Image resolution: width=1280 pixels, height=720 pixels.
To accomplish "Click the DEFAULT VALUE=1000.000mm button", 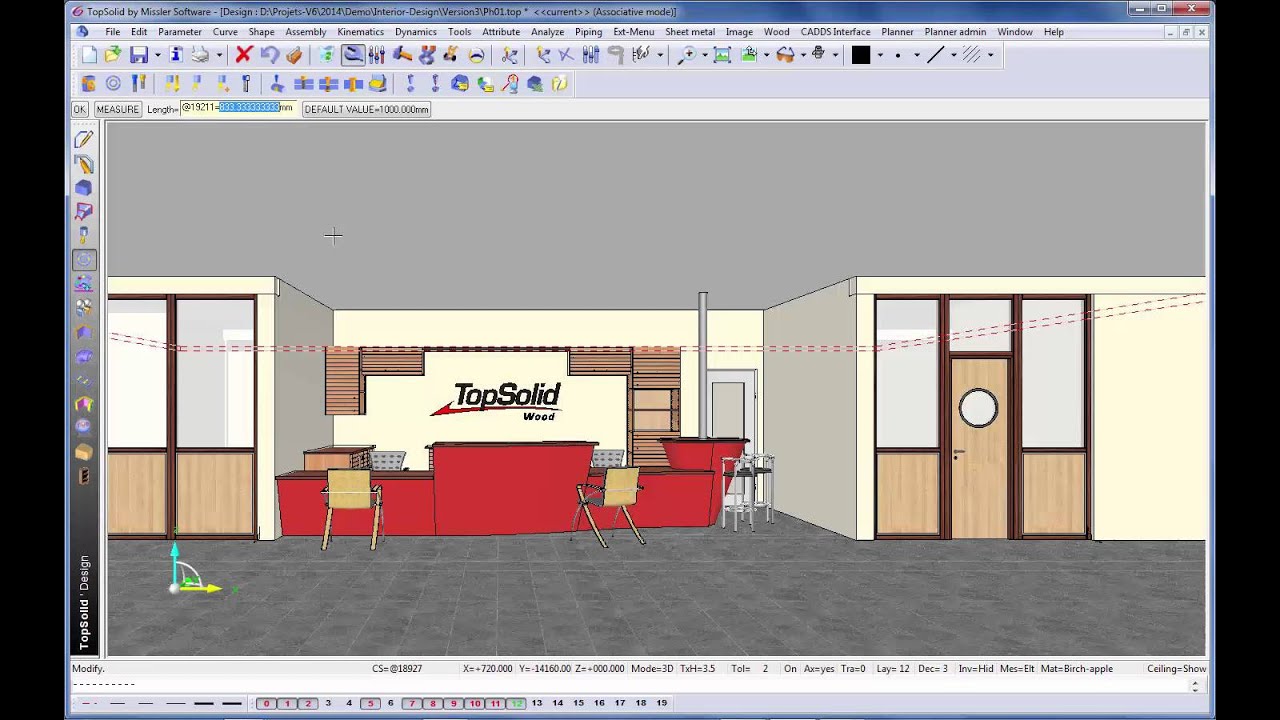I will [x=366, y=109].
